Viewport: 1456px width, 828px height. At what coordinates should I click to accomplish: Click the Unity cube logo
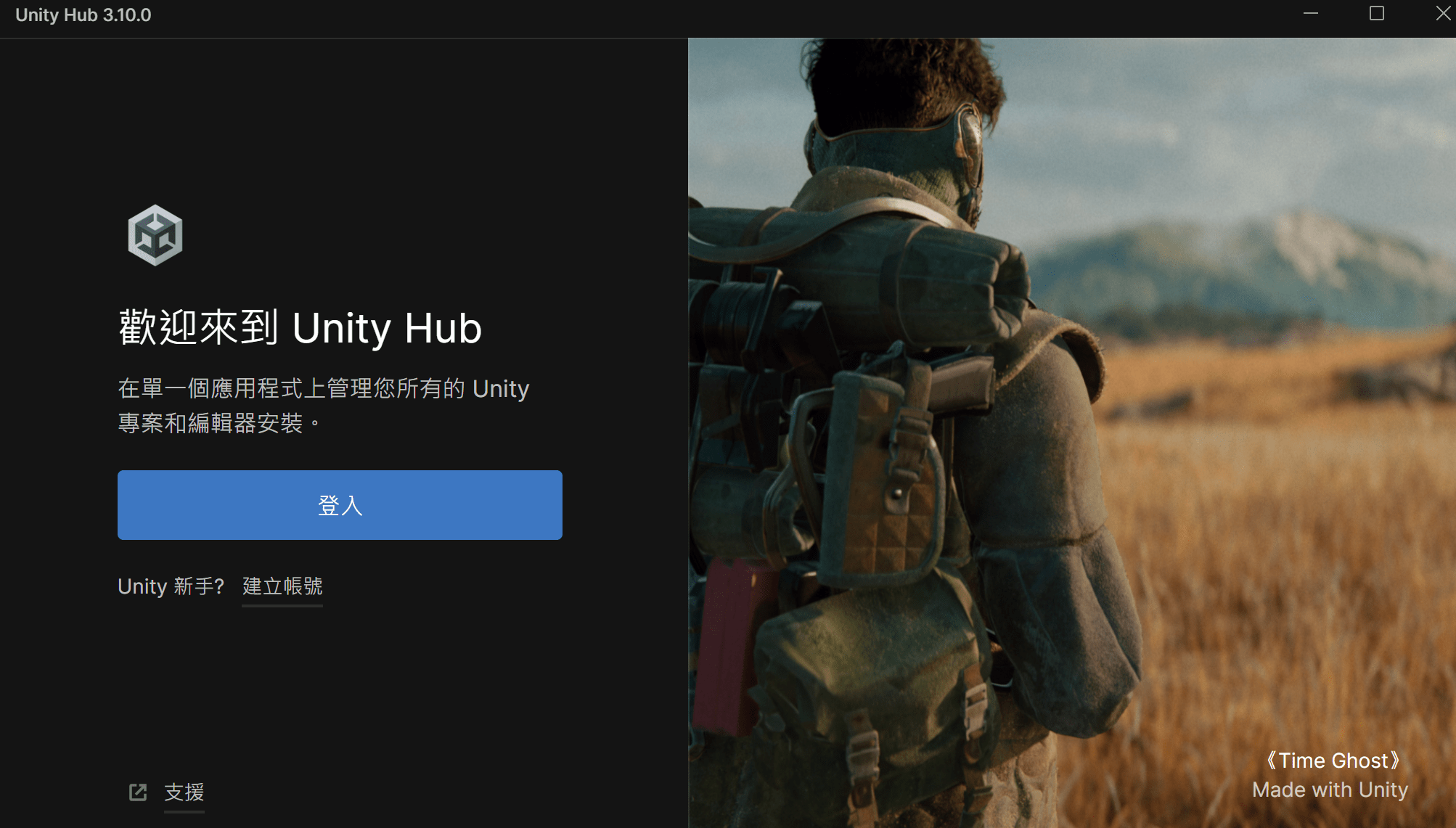[155, 235]
